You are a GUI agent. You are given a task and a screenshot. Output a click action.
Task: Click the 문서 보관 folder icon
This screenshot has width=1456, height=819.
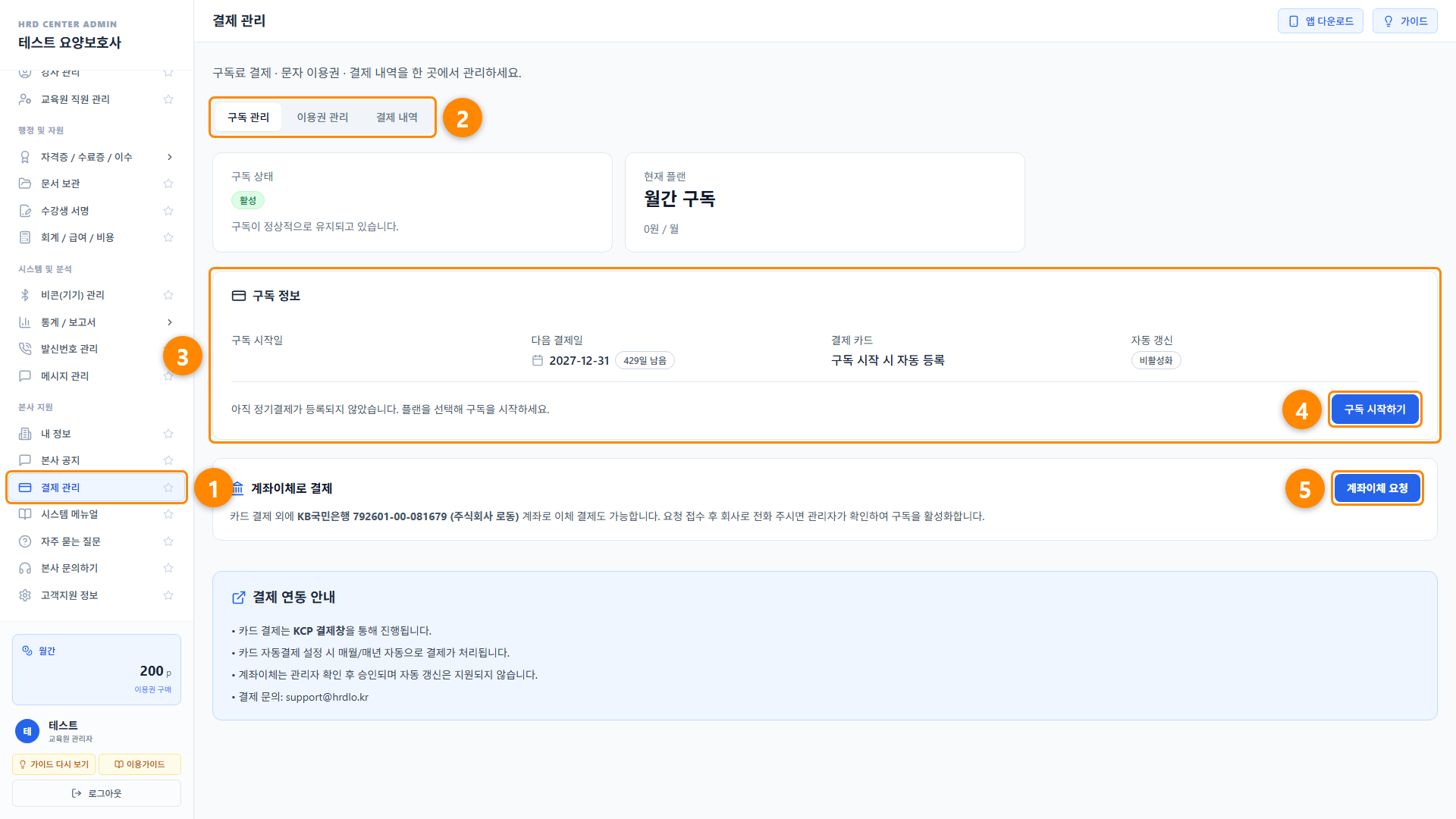click(x=25, y=184)
